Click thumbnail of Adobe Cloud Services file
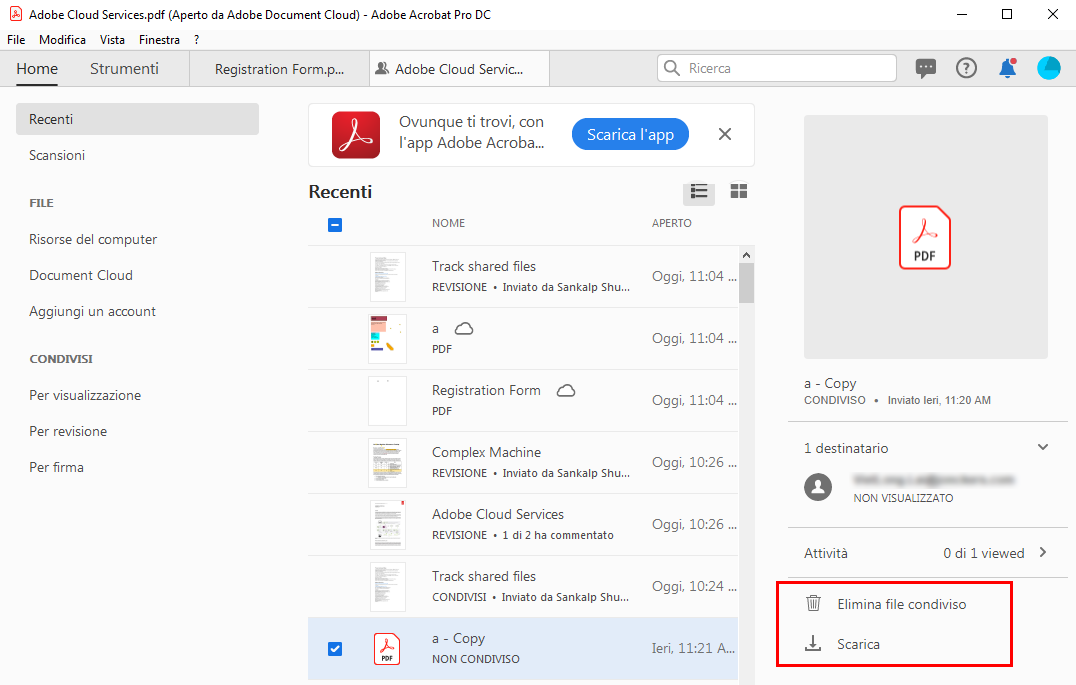1076x685 pixels. 387,524
